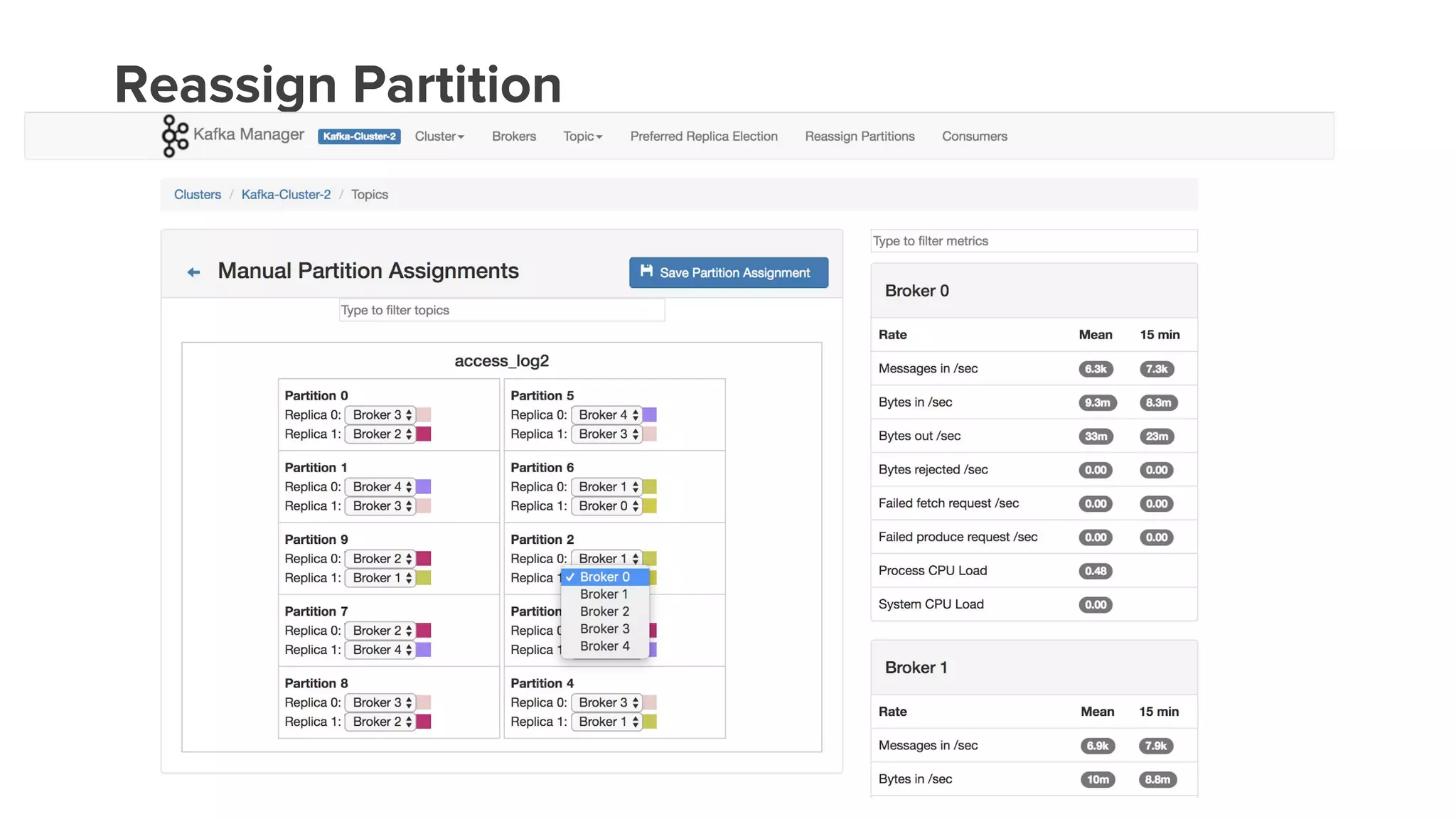The height and width of the screenshot is (819, 1456).
Task: Open Partition 0 Replica 0 broker dropdown
Action: tap(380, 415)
